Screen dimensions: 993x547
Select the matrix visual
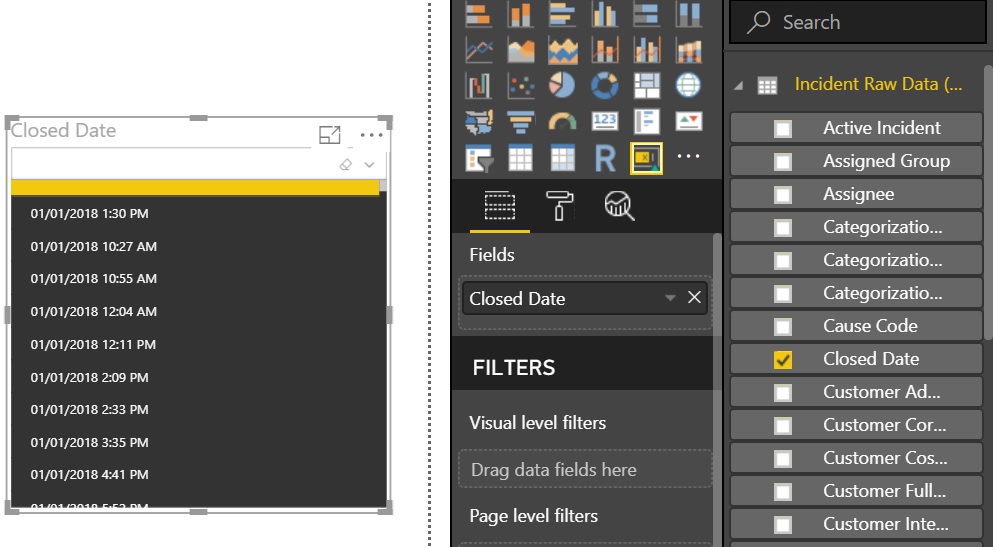[x=562, y=158]
